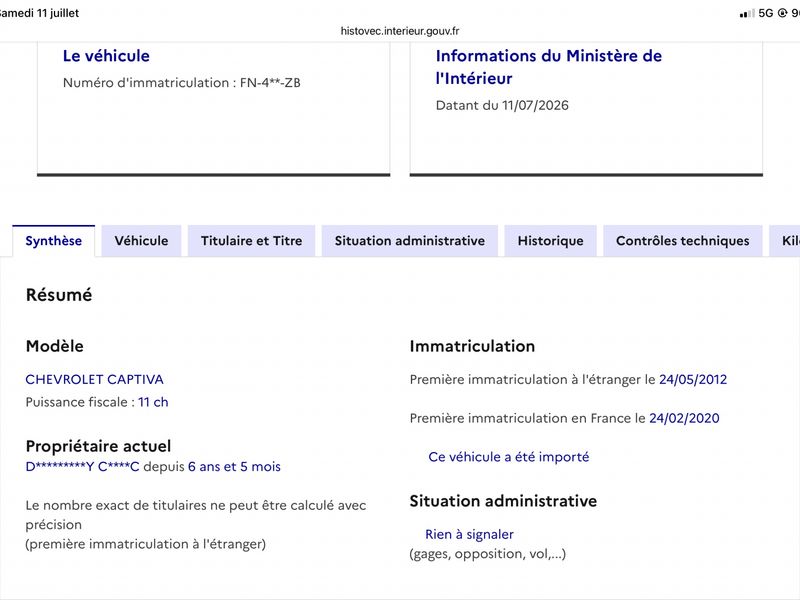
Task: Click the Informations du Ministère de l'Intérieur heading
Action: click(548, 67)
